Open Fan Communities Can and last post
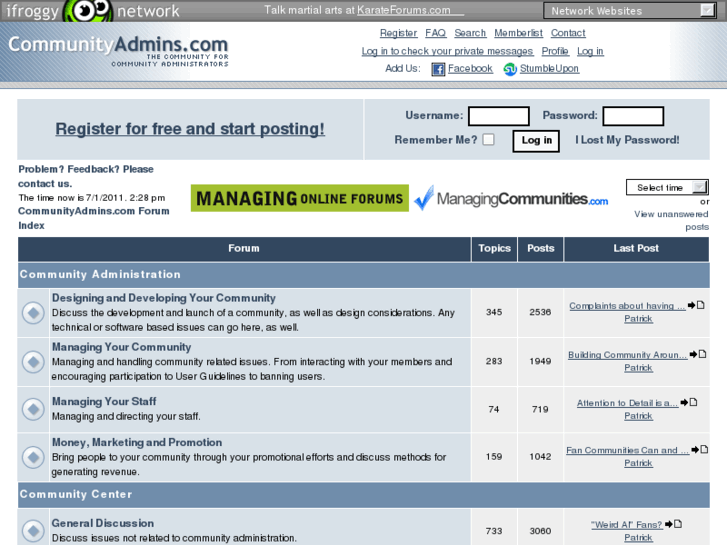 [628, 450]
